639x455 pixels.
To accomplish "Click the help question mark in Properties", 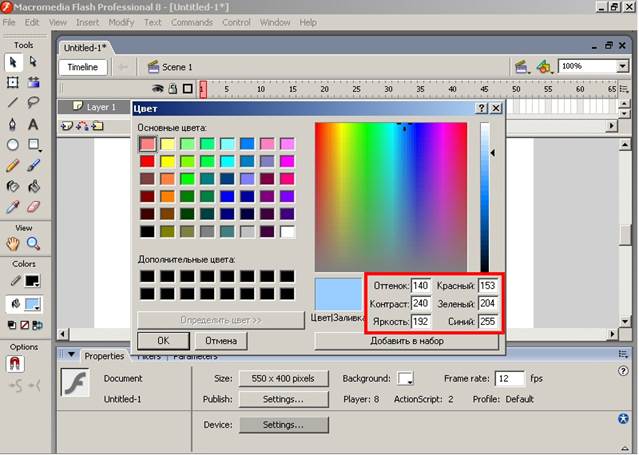I will click(623, 371).
